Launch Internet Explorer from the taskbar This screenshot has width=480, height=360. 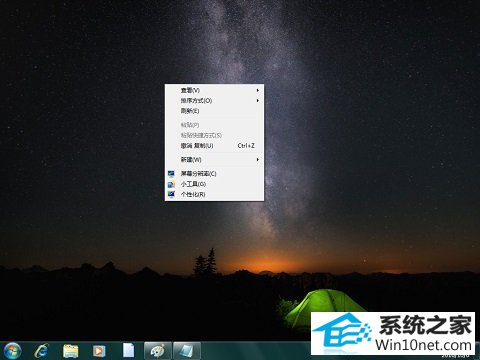(42, 351)
